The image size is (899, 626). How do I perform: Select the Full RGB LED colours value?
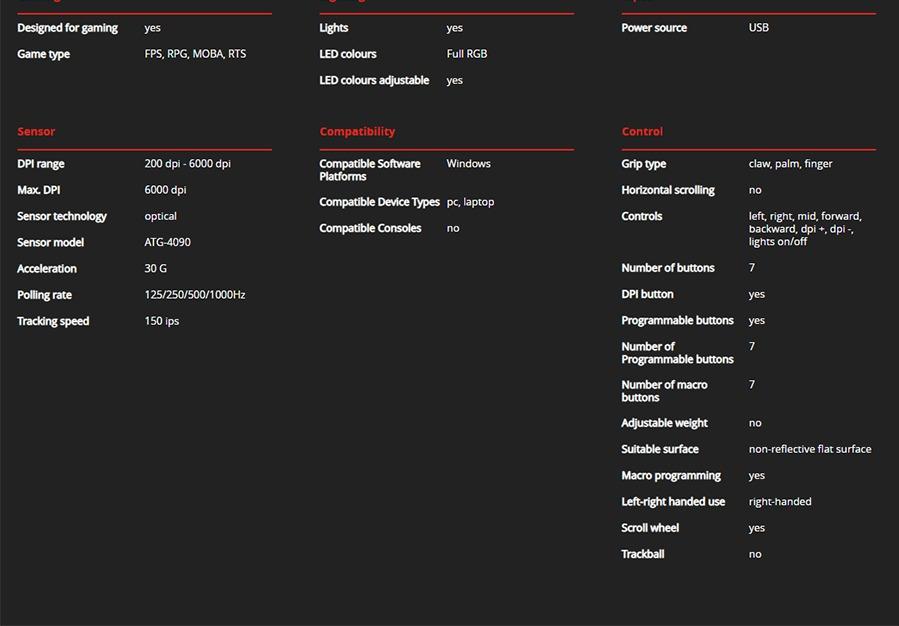click(467, 54)
